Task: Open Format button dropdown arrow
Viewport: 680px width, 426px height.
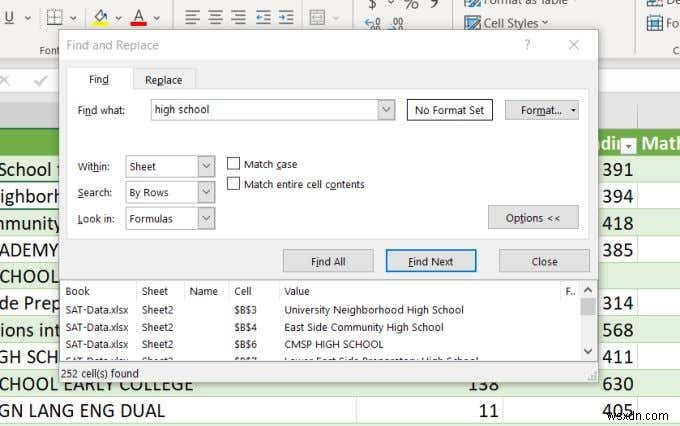Action: click(573, 110)
